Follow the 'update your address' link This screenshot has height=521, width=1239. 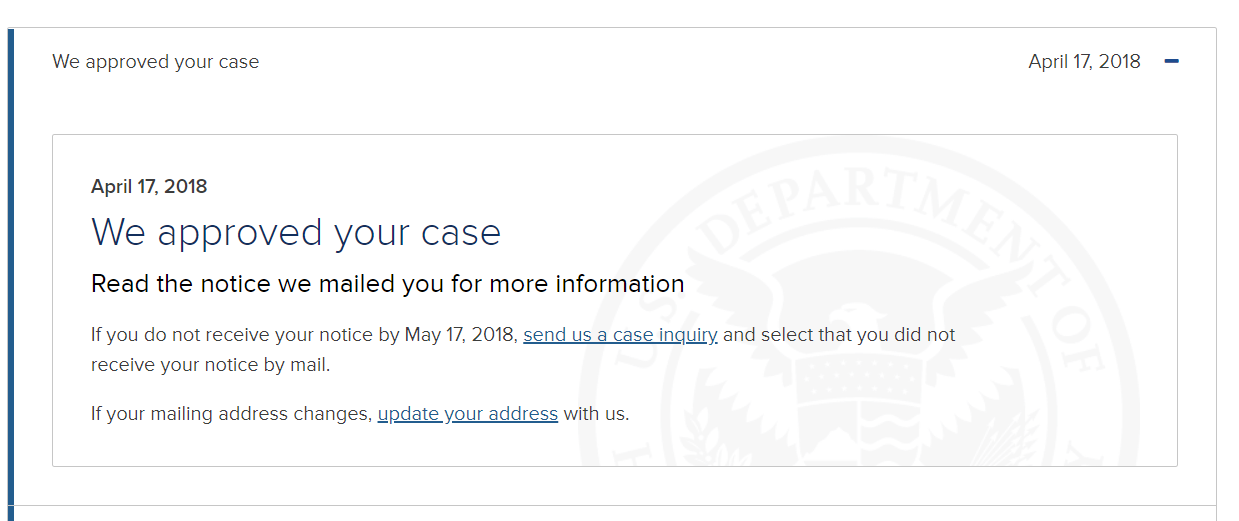point(468,413)
